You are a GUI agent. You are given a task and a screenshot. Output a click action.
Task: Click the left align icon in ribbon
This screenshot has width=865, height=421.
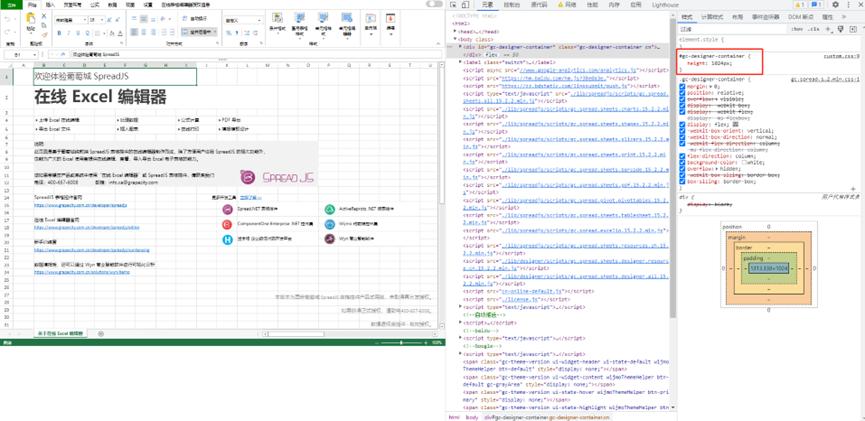click(x=134, y=32)
